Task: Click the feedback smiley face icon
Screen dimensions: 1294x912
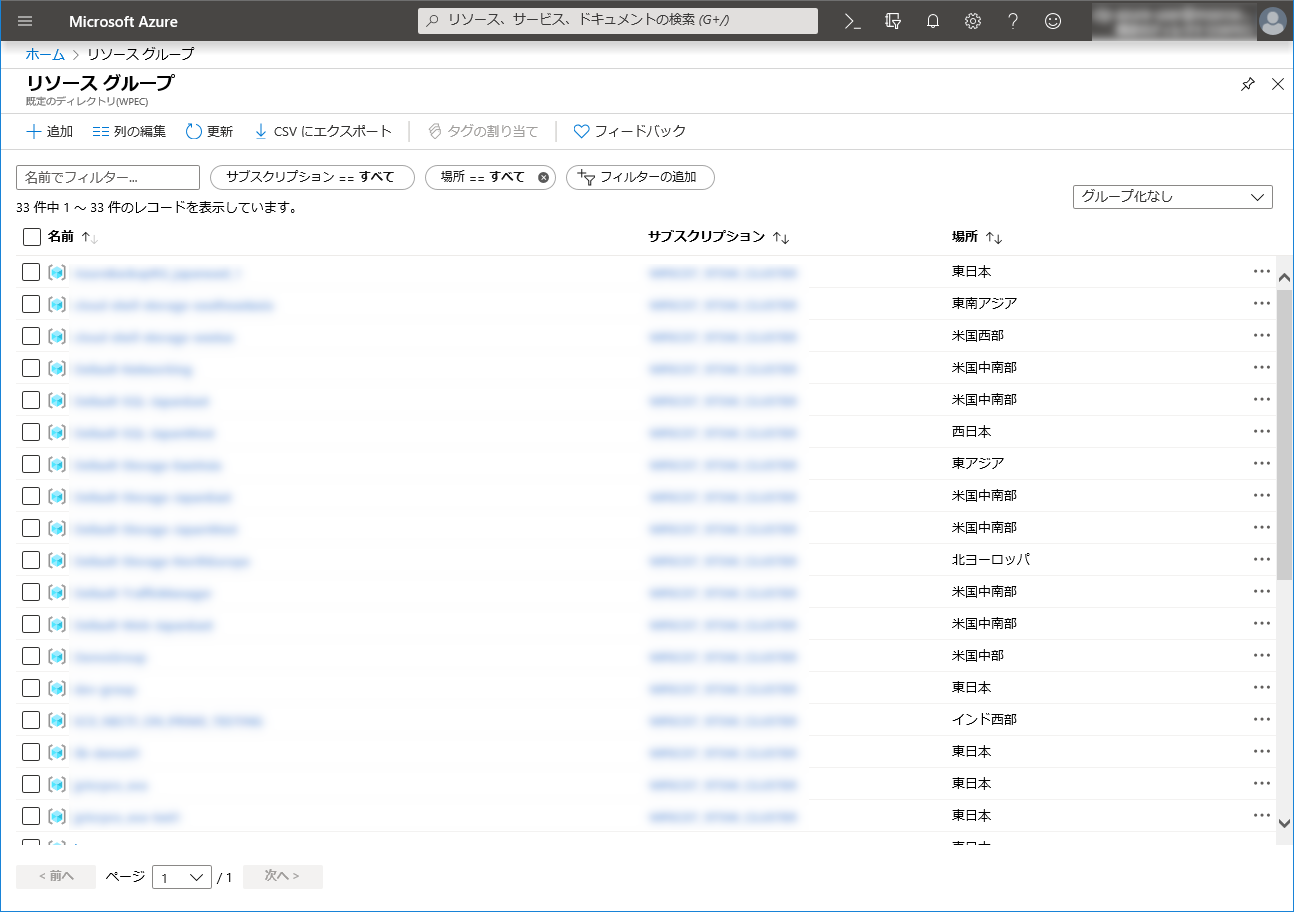Action: click(x=1053, y=21)
